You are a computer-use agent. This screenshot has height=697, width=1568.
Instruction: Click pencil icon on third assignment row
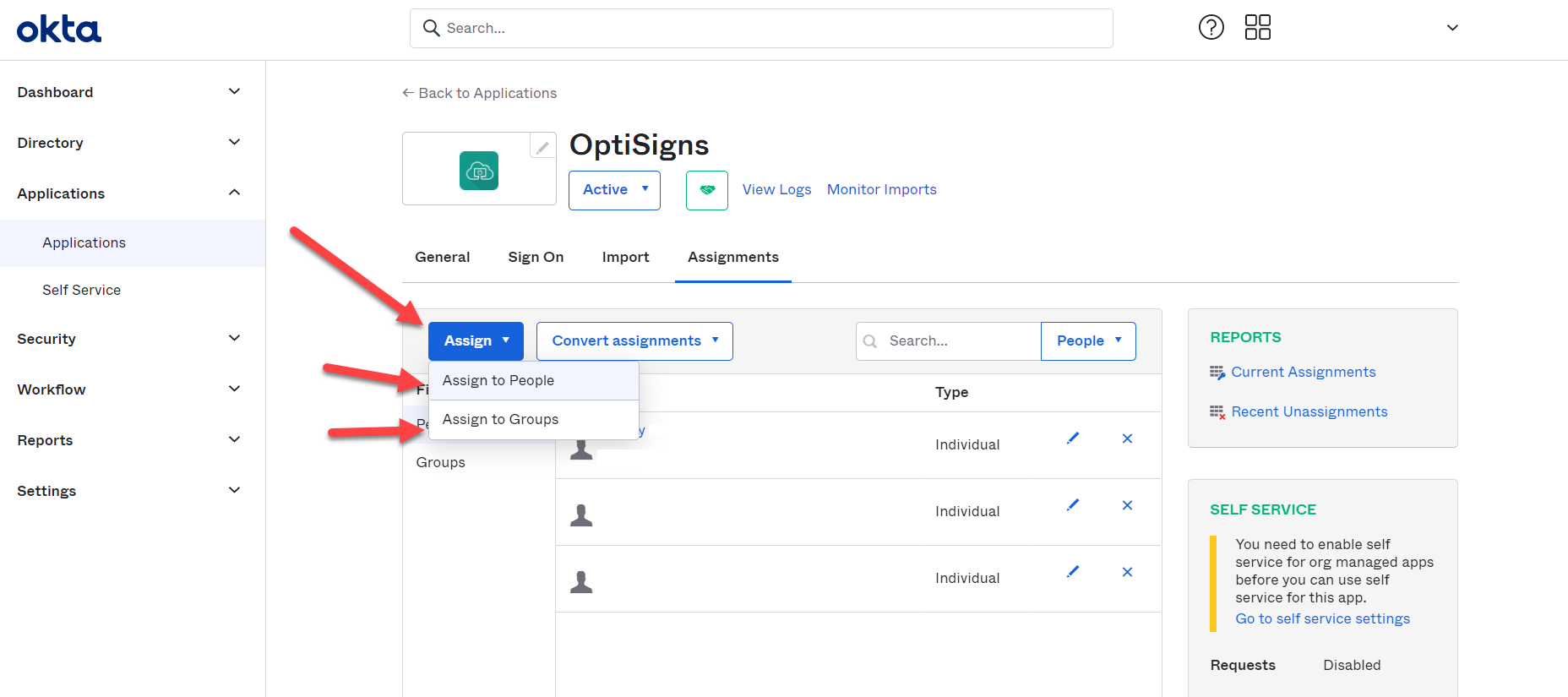point(1073,572)
